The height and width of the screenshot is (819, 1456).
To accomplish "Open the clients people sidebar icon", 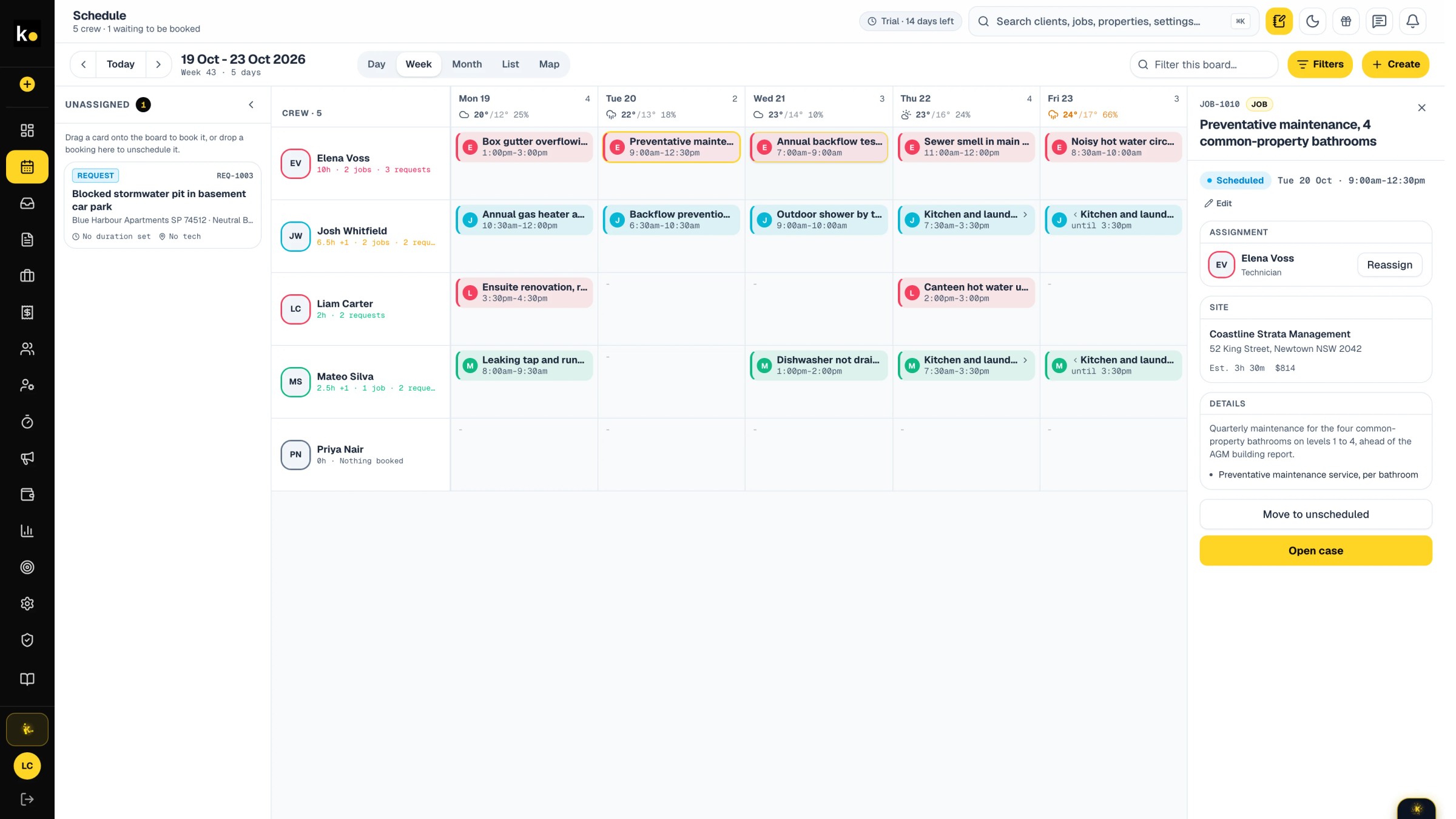I will coord(27,349).
